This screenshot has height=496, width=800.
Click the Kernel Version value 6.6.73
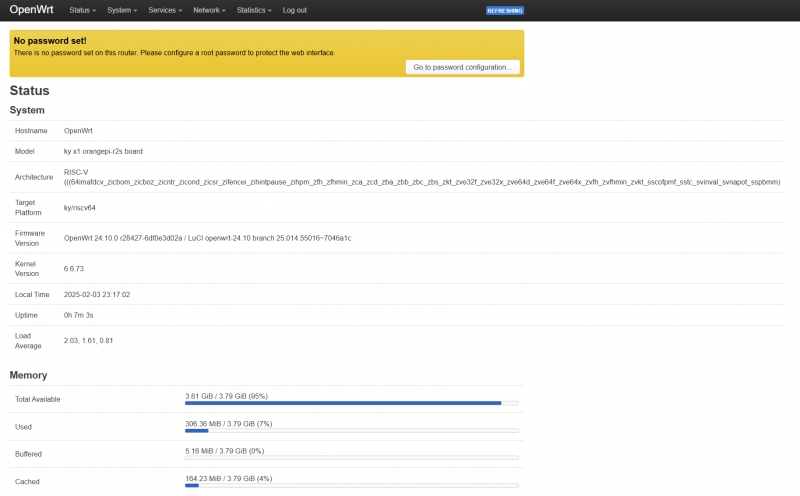pyautogui.click(x=76, y=268)
